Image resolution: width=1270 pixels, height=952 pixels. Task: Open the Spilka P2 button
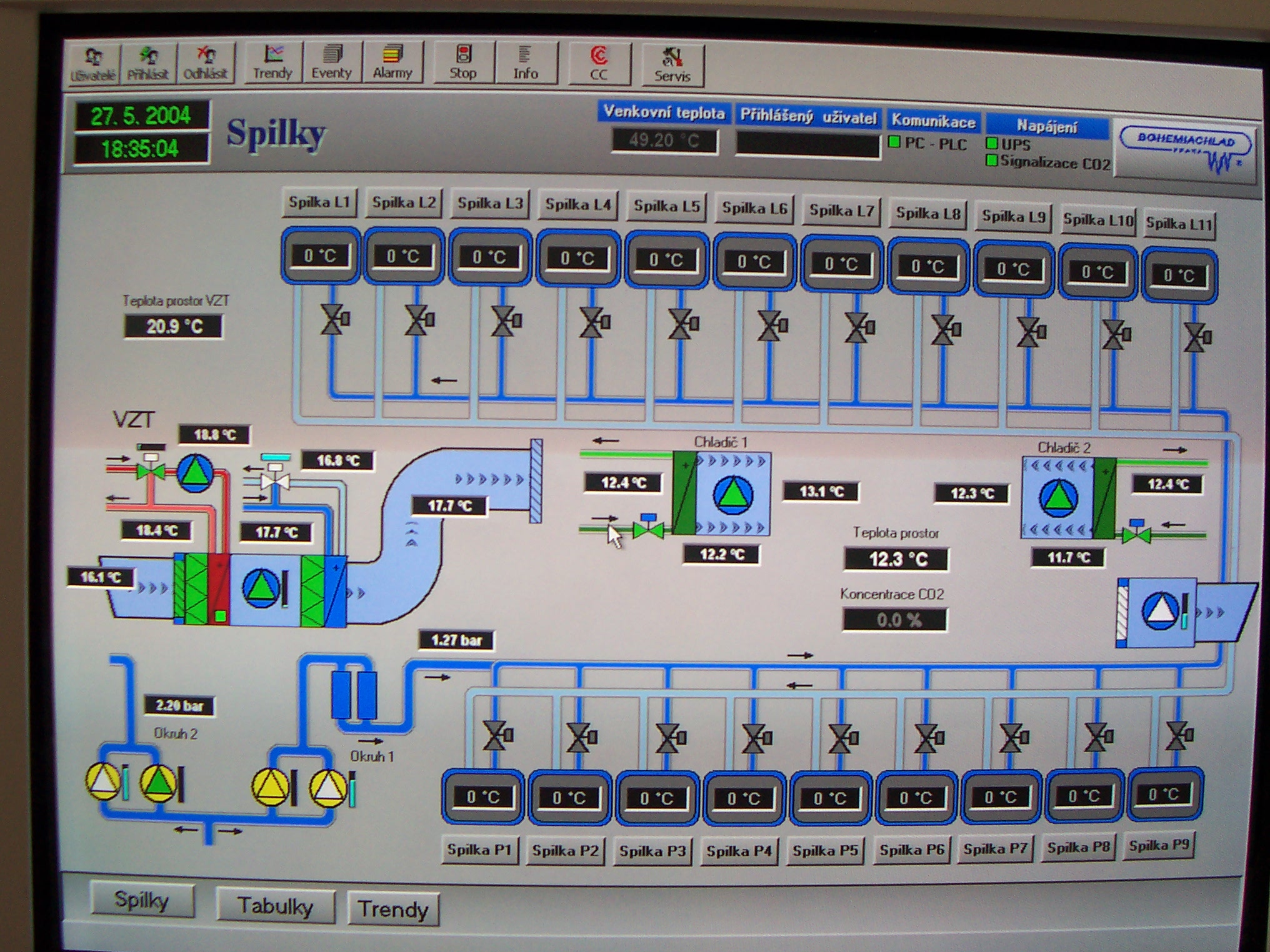[x=566, y=851]
